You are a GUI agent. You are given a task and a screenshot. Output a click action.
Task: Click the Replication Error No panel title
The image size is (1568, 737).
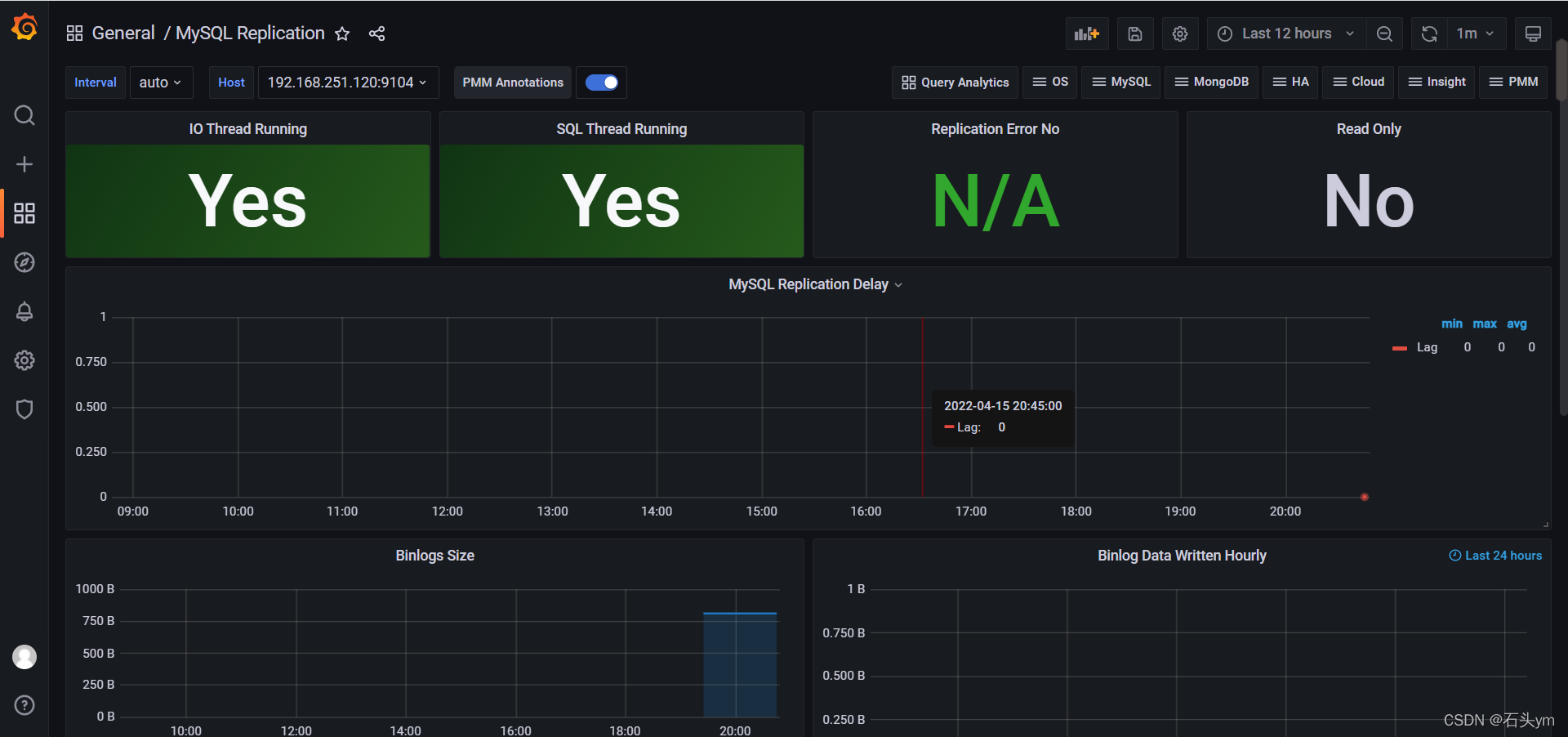[x=995, y=129]
